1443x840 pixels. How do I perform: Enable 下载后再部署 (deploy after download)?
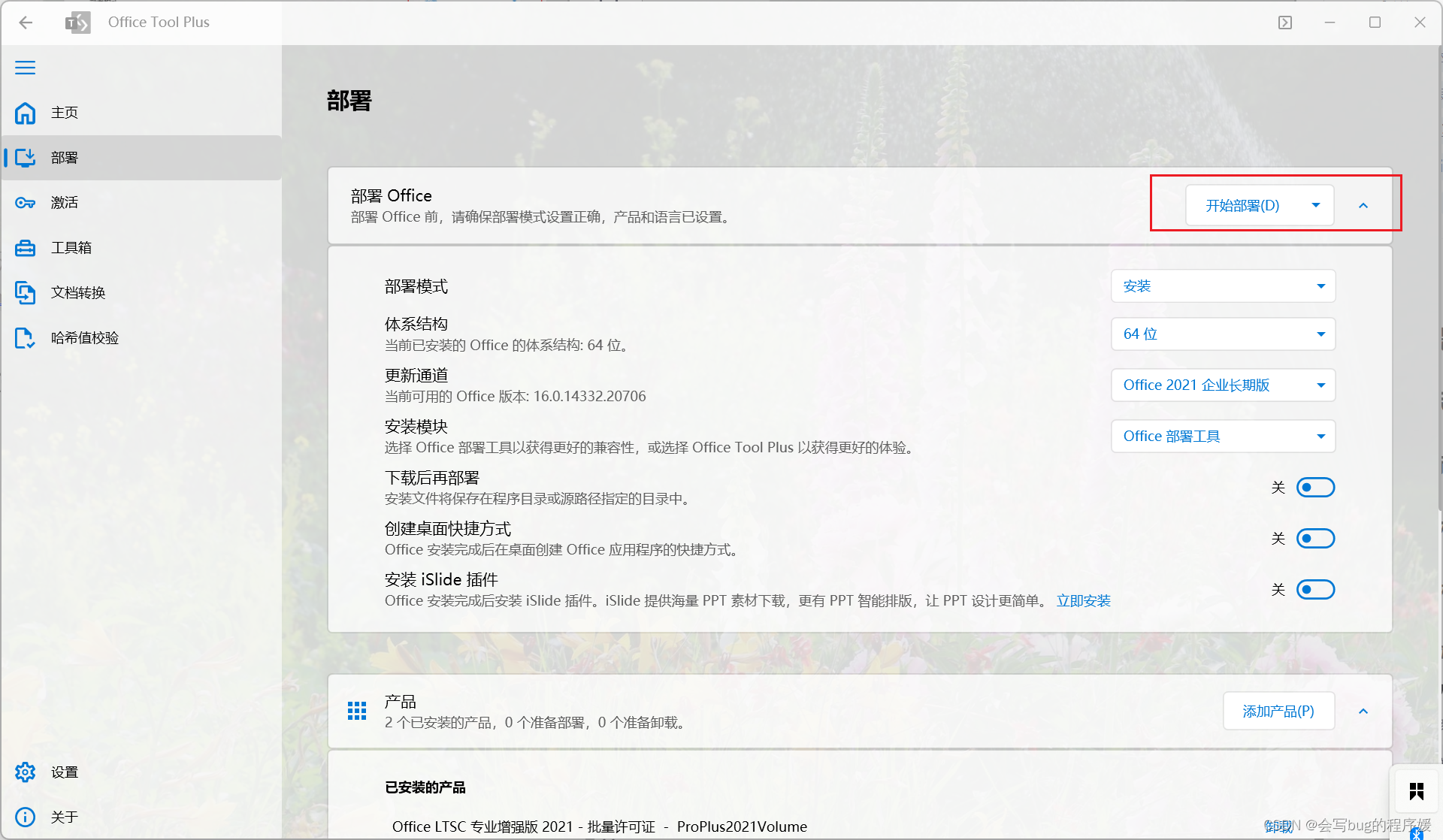pos(1315,487)
